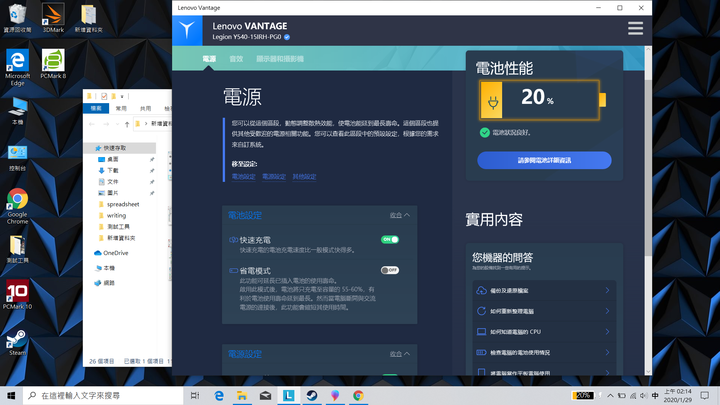Open Steam desktop shortcut
Viewport: 720px width, 405px height.
17,343
